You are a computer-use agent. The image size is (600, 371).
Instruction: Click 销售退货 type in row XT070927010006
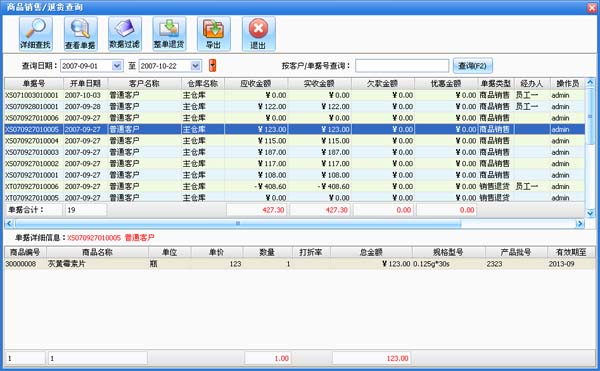point(495,187)
